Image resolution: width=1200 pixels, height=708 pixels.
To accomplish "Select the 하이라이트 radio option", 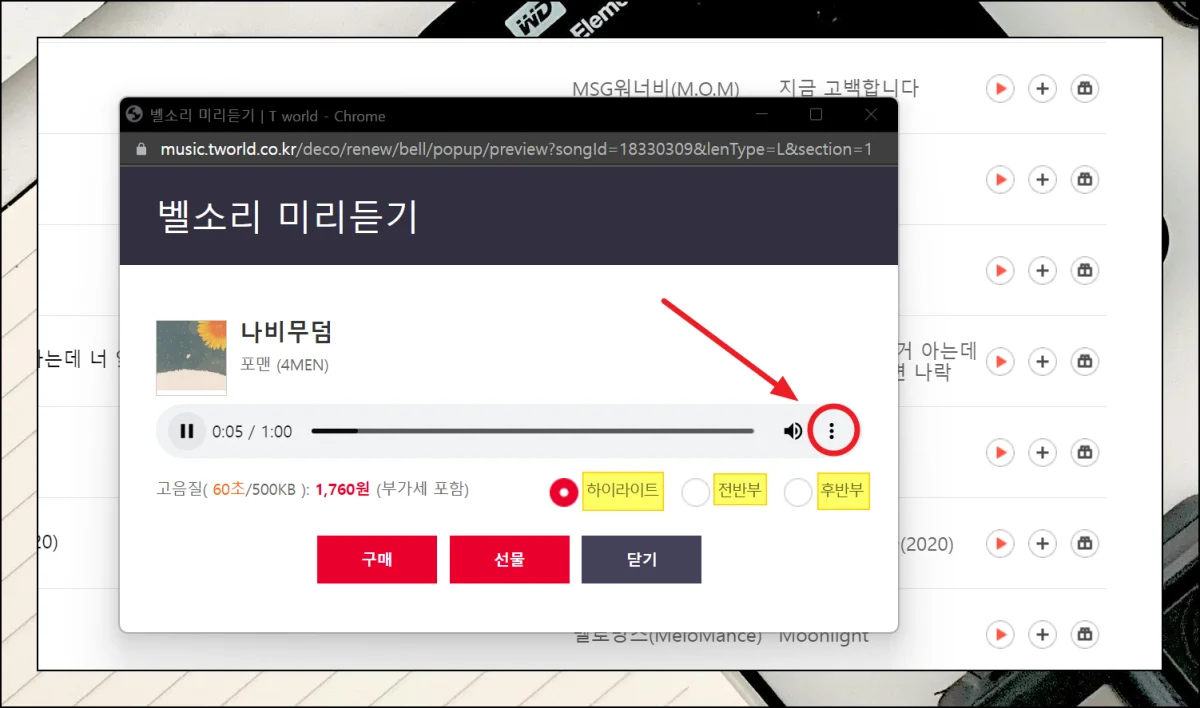I will pos(564,492).
